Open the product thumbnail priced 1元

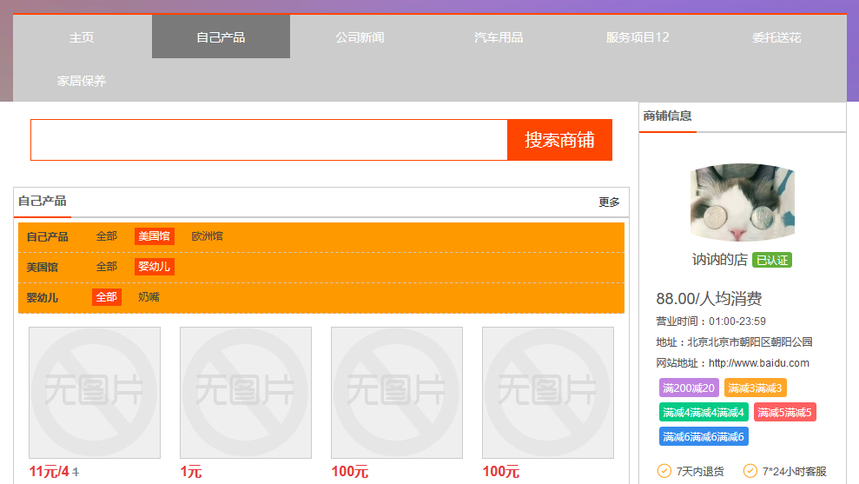pyautogui.click(x=245, y=393)
